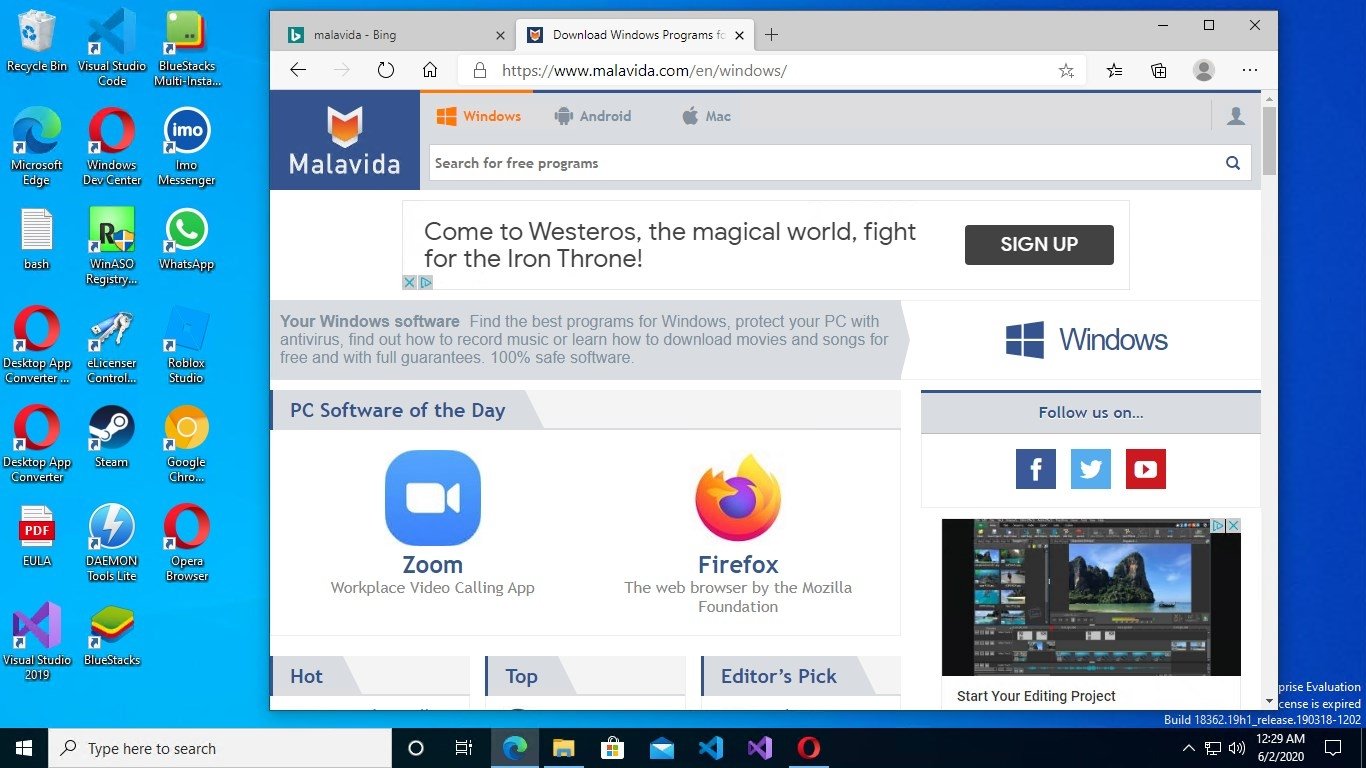This screenshot has width=1366, height=768.
Task: Click the Hot section heading
Action: point(306,676)
